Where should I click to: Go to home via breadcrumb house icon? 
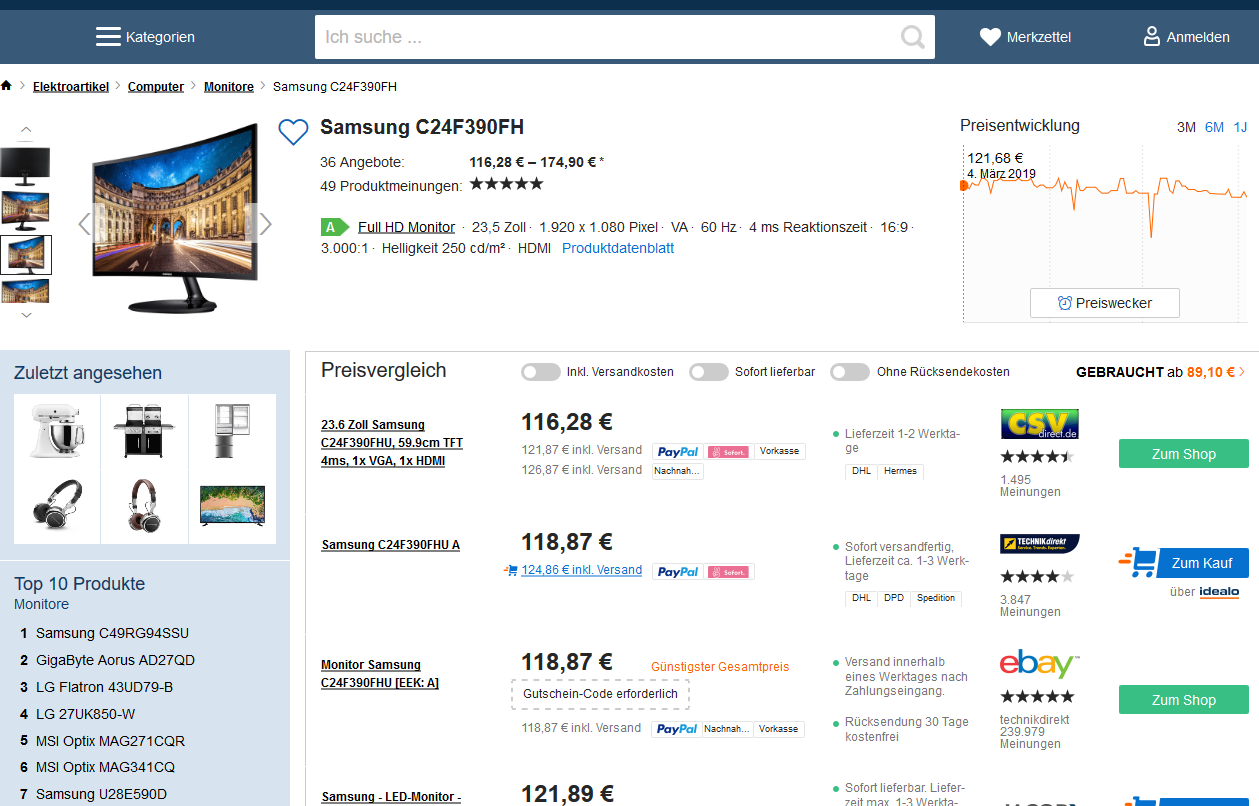point(7,86)
